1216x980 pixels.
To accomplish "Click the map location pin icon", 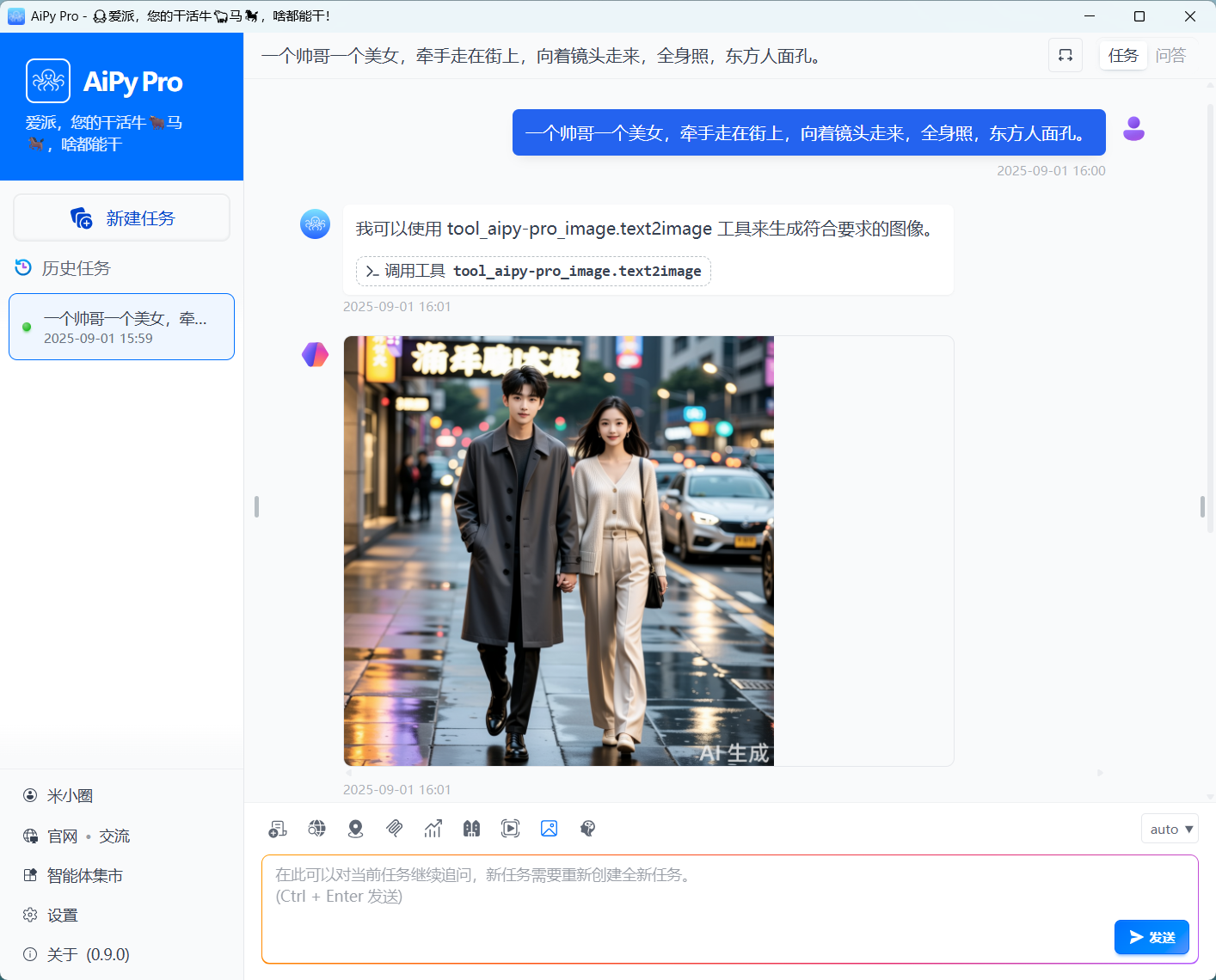I will pos(355,828).
